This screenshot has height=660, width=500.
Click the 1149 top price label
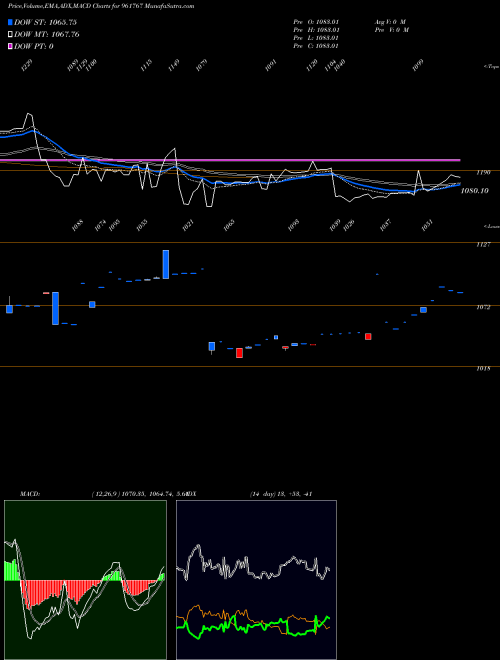pyautogui.click(x=174, y=65)
